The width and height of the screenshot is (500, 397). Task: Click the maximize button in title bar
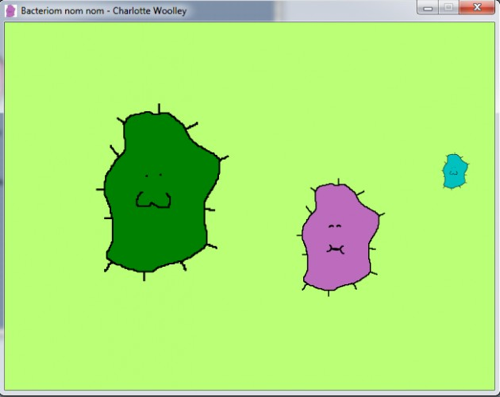click(x=448, y=7)
